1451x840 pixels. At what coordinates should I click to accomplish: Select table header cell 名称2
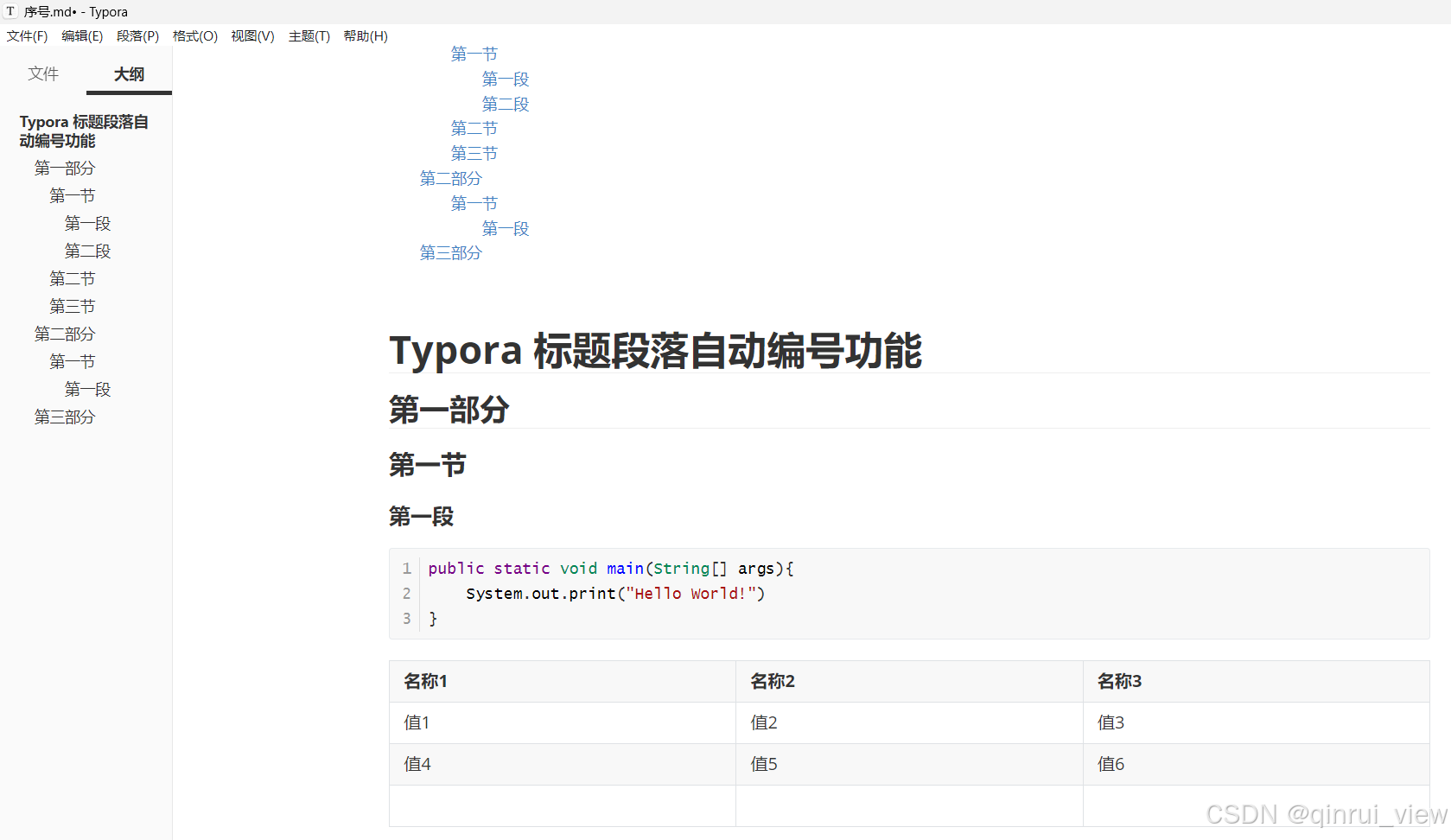909,682
